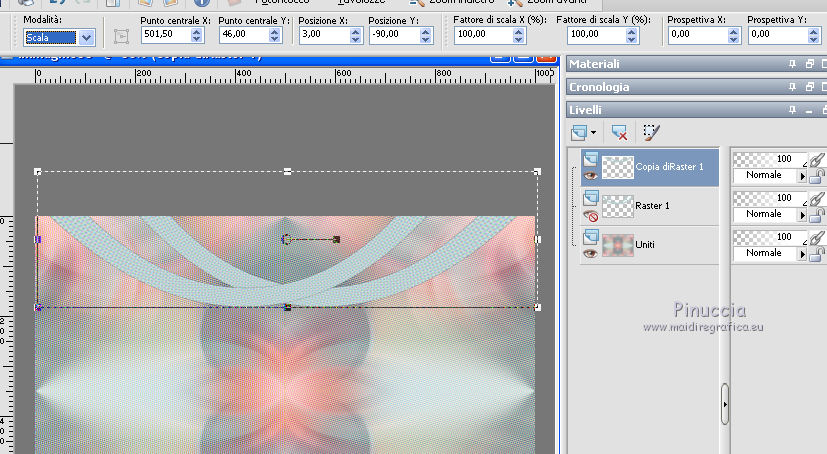The width and height of the screenshot is (827, 454).
Task: Click the transform pivot point on canvas
Action: click(286, 239)
